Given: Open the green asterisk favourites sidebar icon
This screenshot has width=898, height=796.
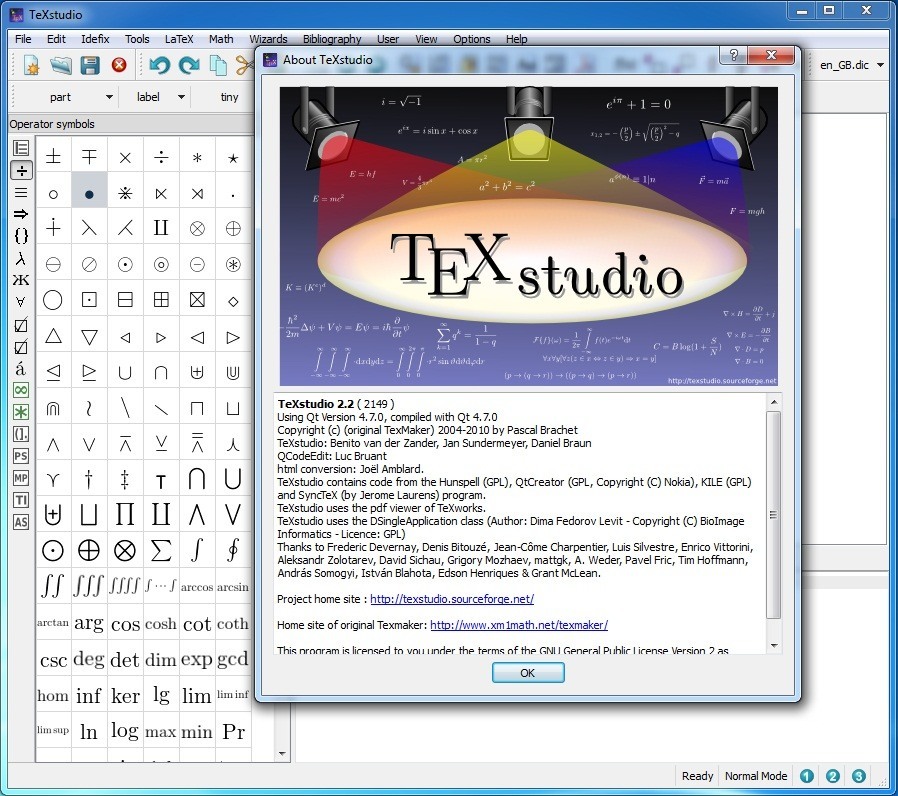Looking at the screenshot, I should click(21, 412).
